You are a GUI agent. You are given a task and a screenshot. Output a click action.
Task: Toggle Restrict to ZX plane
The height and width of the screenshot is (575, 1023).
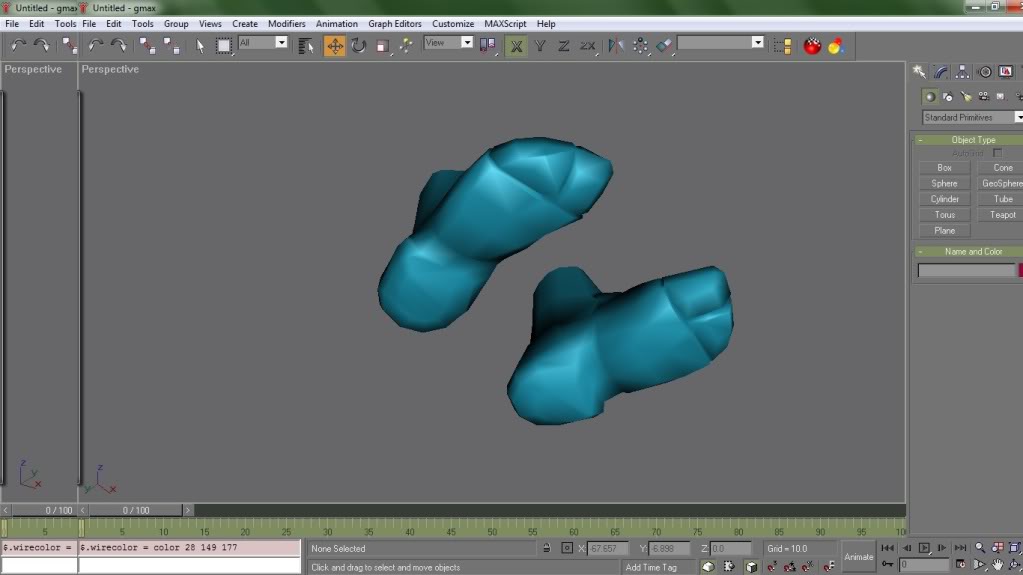(587, 46)
